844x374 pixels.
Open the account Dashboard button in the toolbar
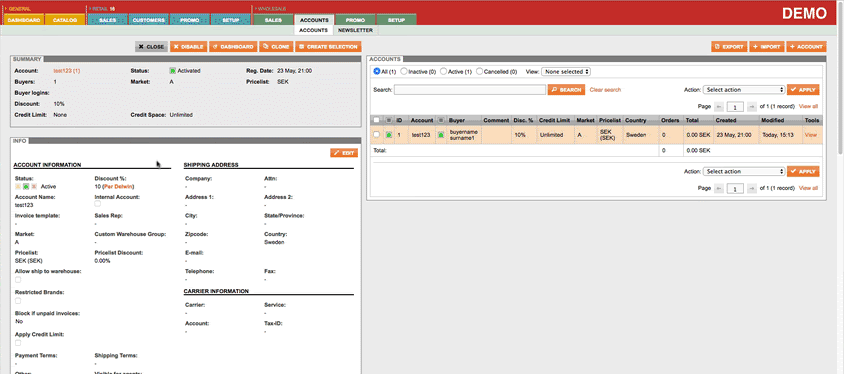tap(233, 47)
